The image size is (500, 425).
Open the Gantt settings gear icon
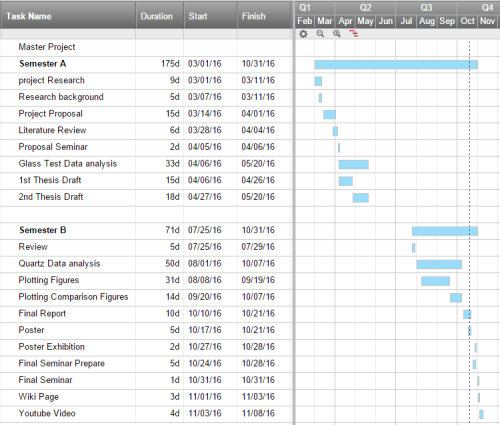pyautogui.click(x=303, y=34)
